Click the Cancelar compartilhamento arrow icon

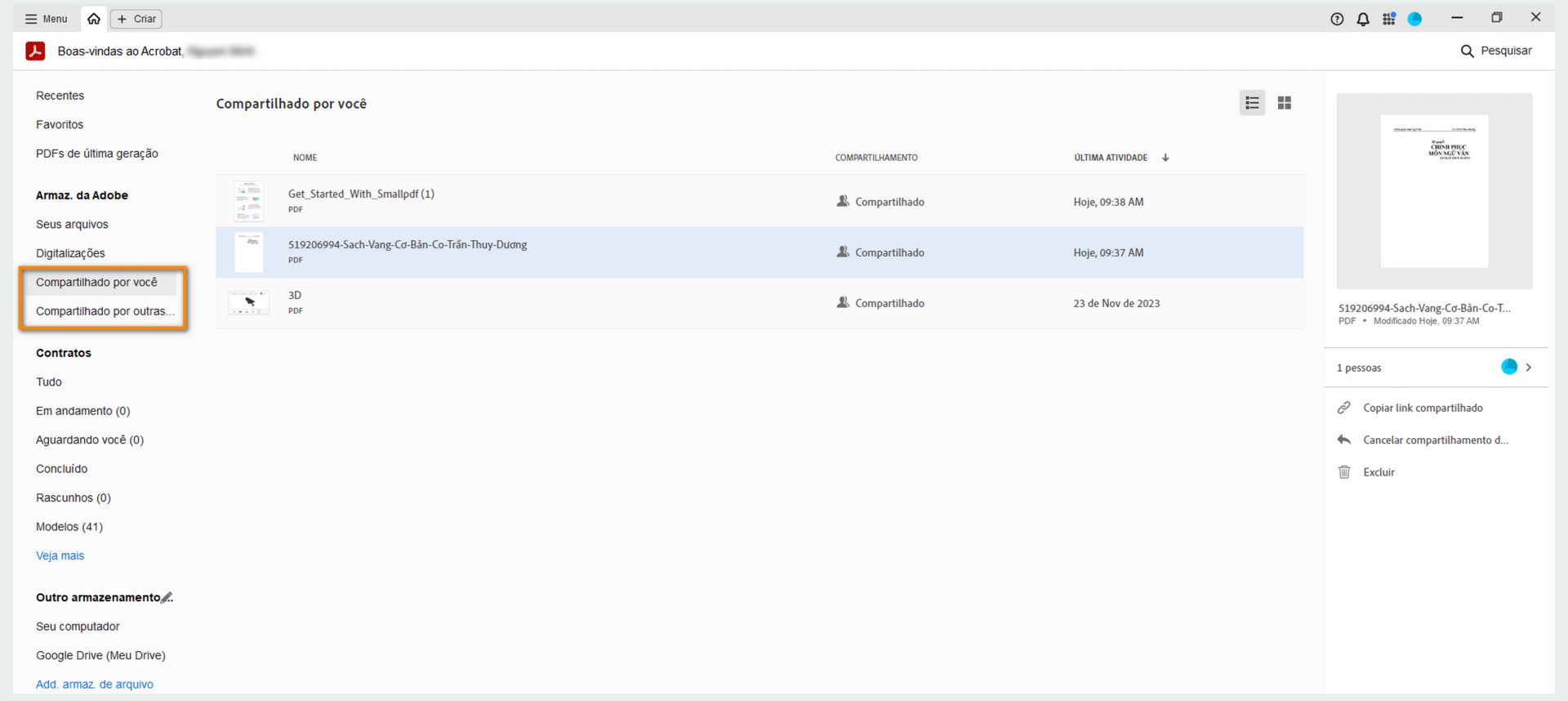[x=1344, y=440]
